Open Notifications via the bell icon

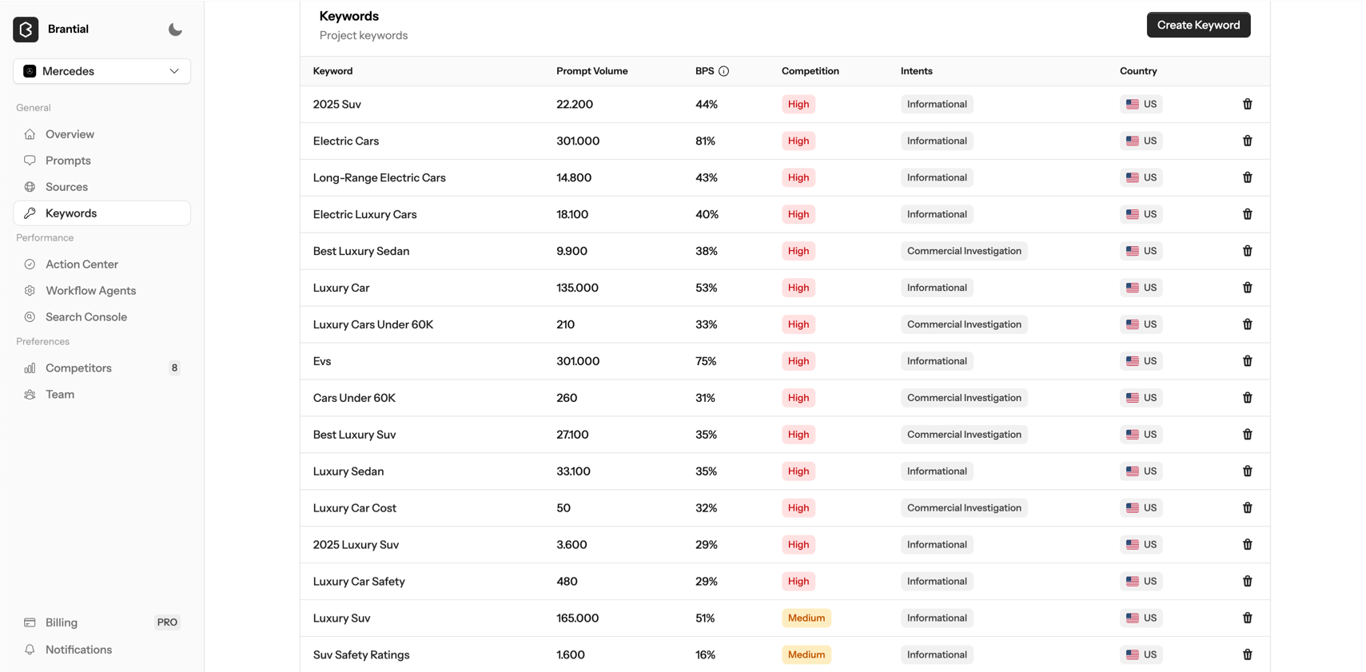click(x=31, y=649)
